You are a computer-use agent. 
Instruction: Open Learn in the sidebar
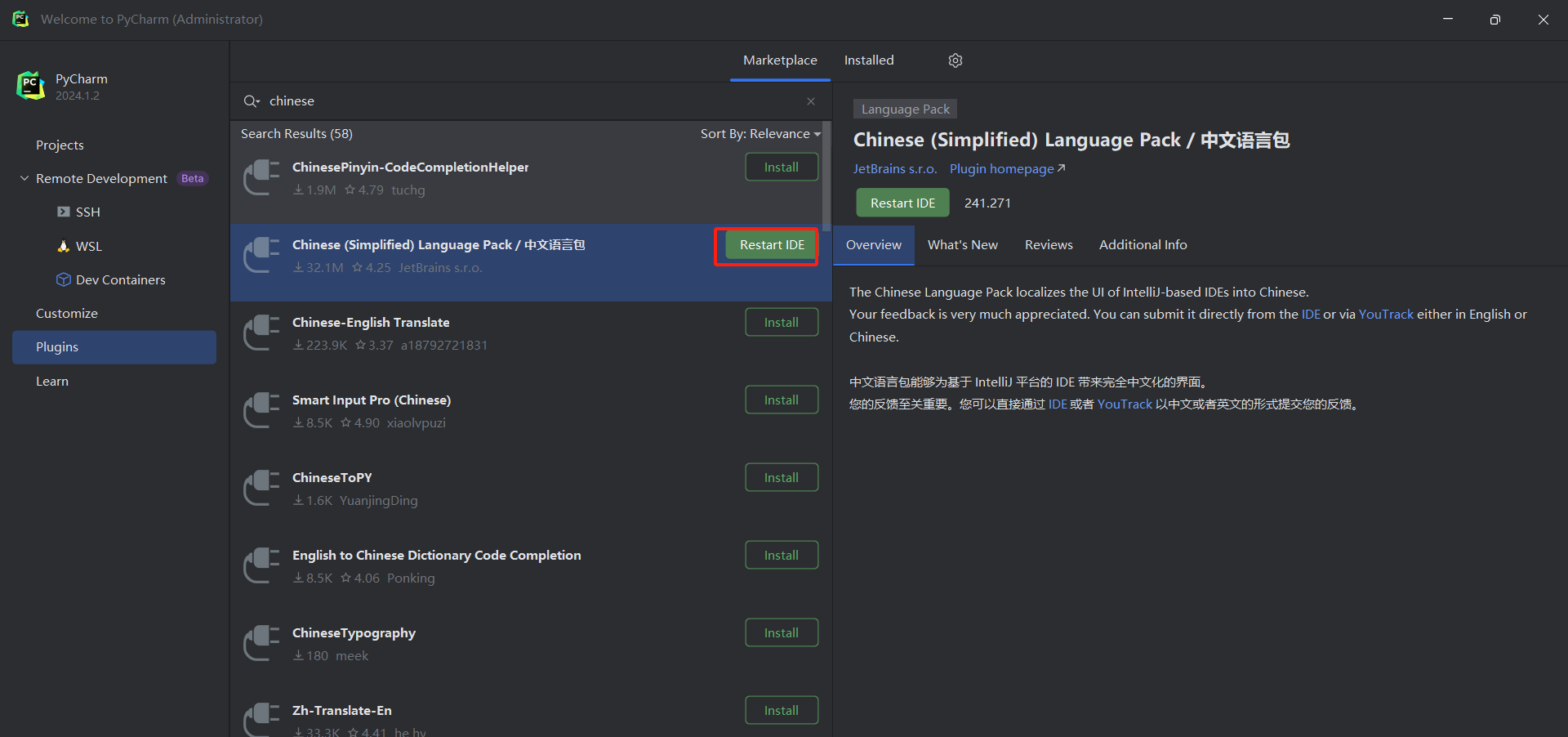tap(52, 381)
